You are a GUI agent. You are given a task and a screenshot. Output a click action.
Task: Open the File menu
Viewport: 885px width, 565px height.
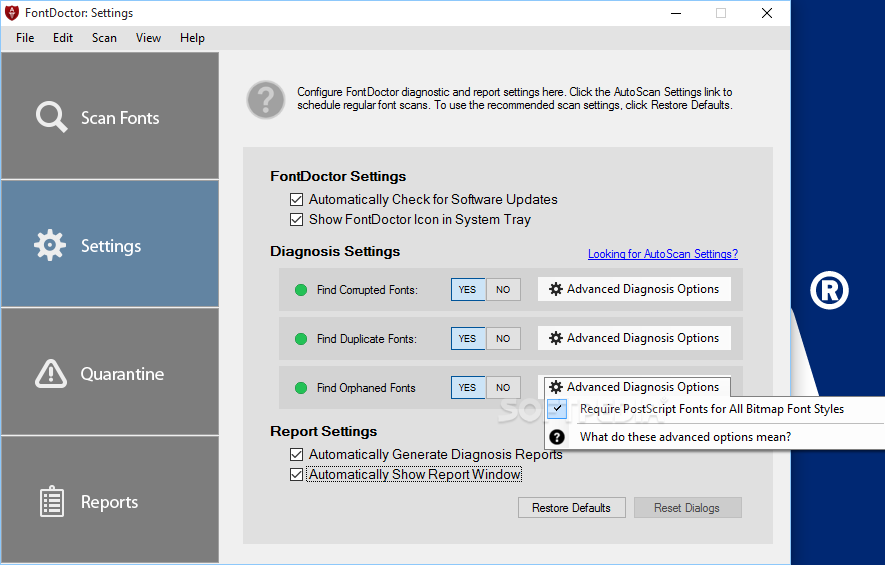tap(25, 38)
